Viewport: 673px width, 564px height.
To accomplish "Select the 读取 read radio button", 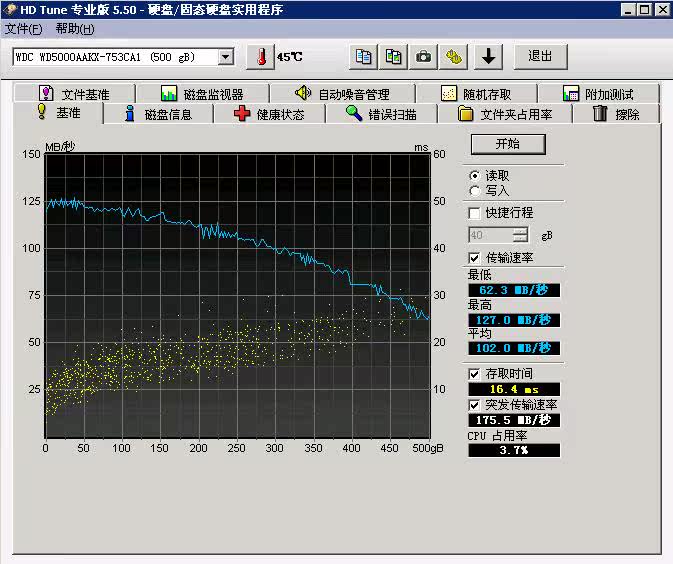I will pyautogui.click(x=474, y=176).
